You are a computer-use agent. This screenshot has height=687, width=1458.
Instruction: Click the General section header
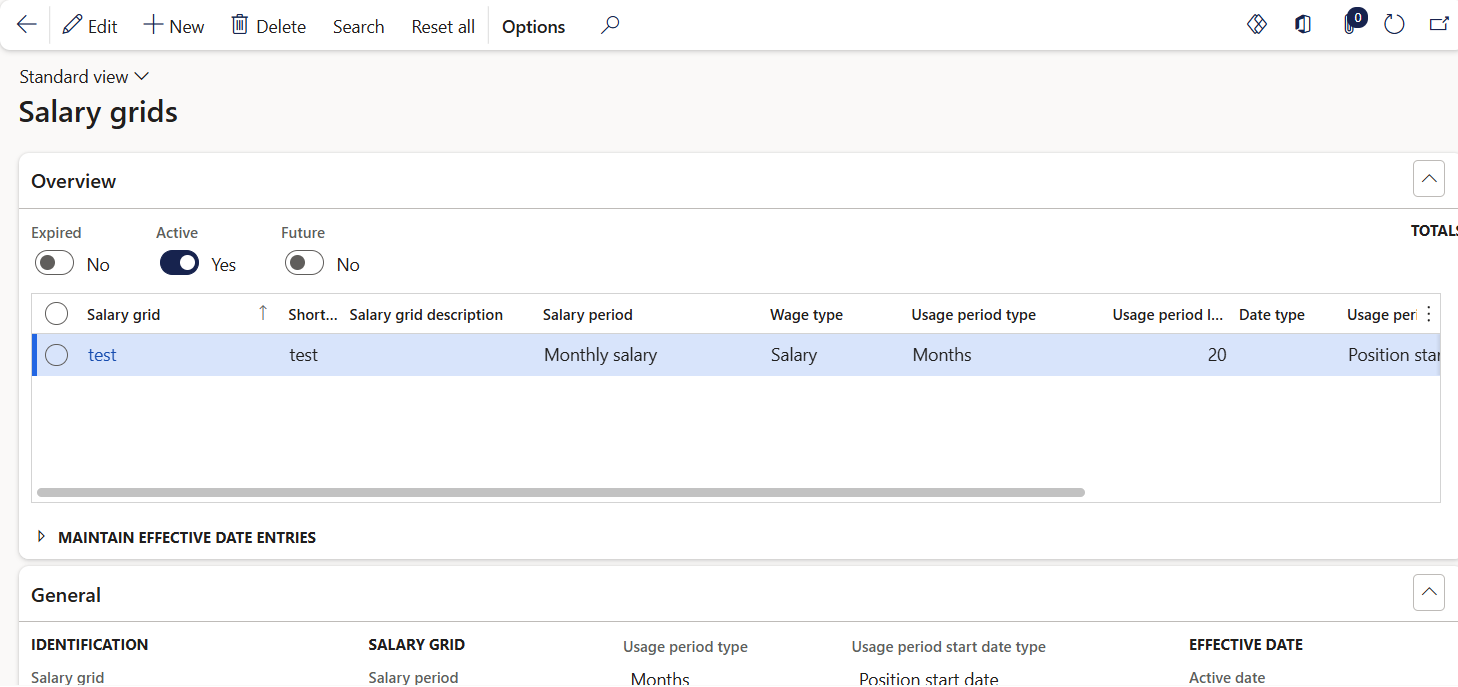pos(66,595)
